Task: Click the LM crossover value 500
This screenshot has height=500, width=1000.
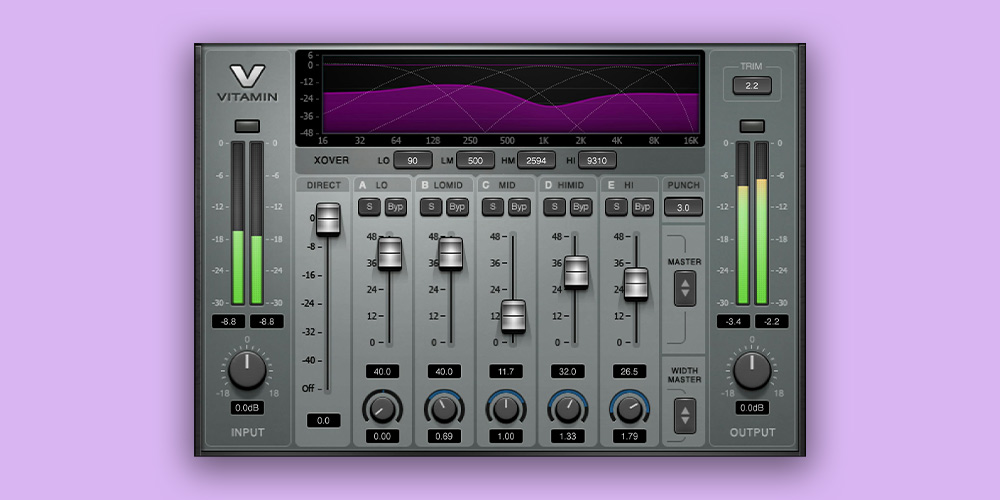Action: coord(475,160)
